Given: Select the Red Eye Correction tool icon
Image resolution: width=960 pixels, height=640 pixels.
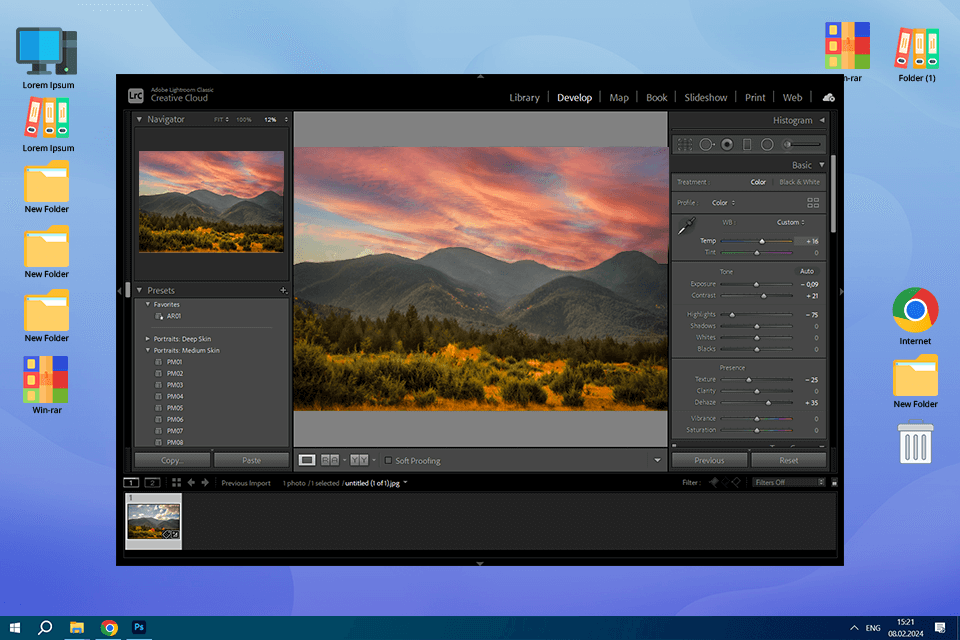Looking at the screenshot, I should (x=727, y=145).
